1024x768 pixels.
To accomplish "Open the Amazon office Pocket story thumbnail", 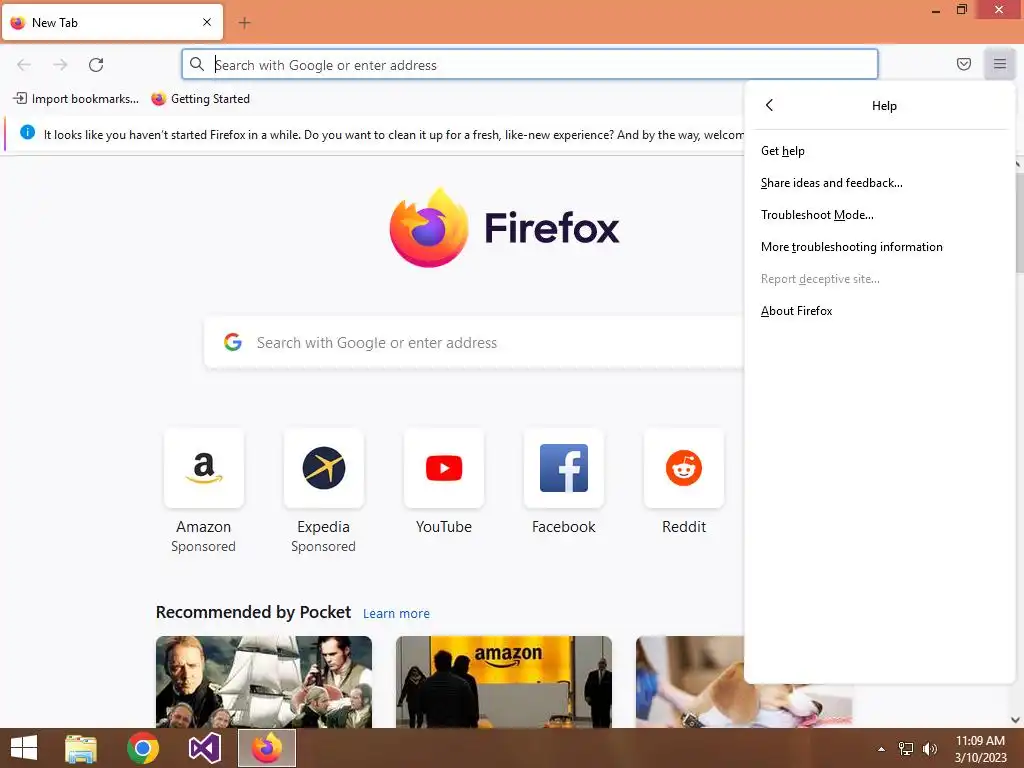I will point(504,682).
